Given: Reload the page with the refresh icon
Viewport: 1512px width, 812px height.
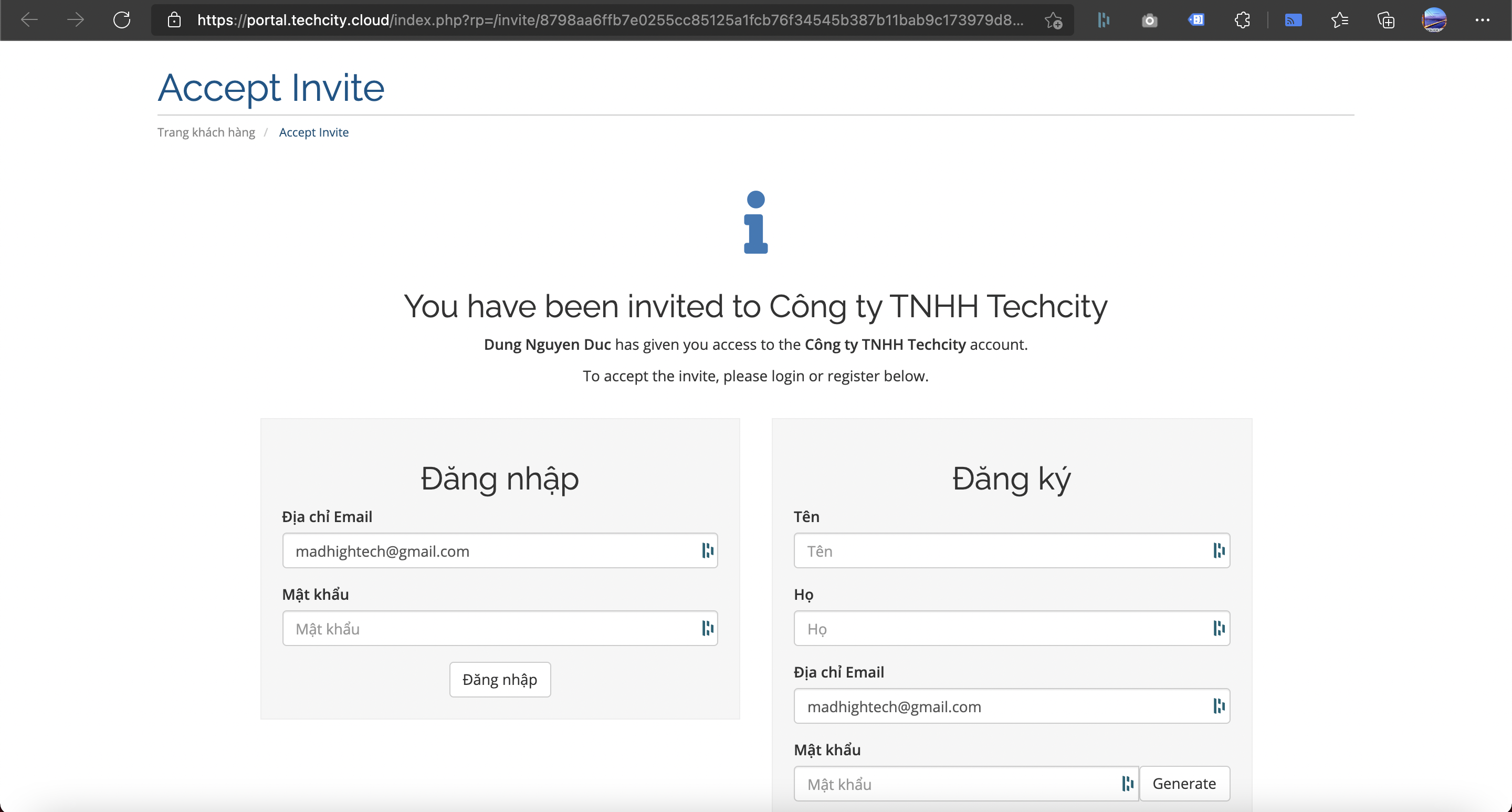Looking at the screenshot, I should [x=121, y=20].
